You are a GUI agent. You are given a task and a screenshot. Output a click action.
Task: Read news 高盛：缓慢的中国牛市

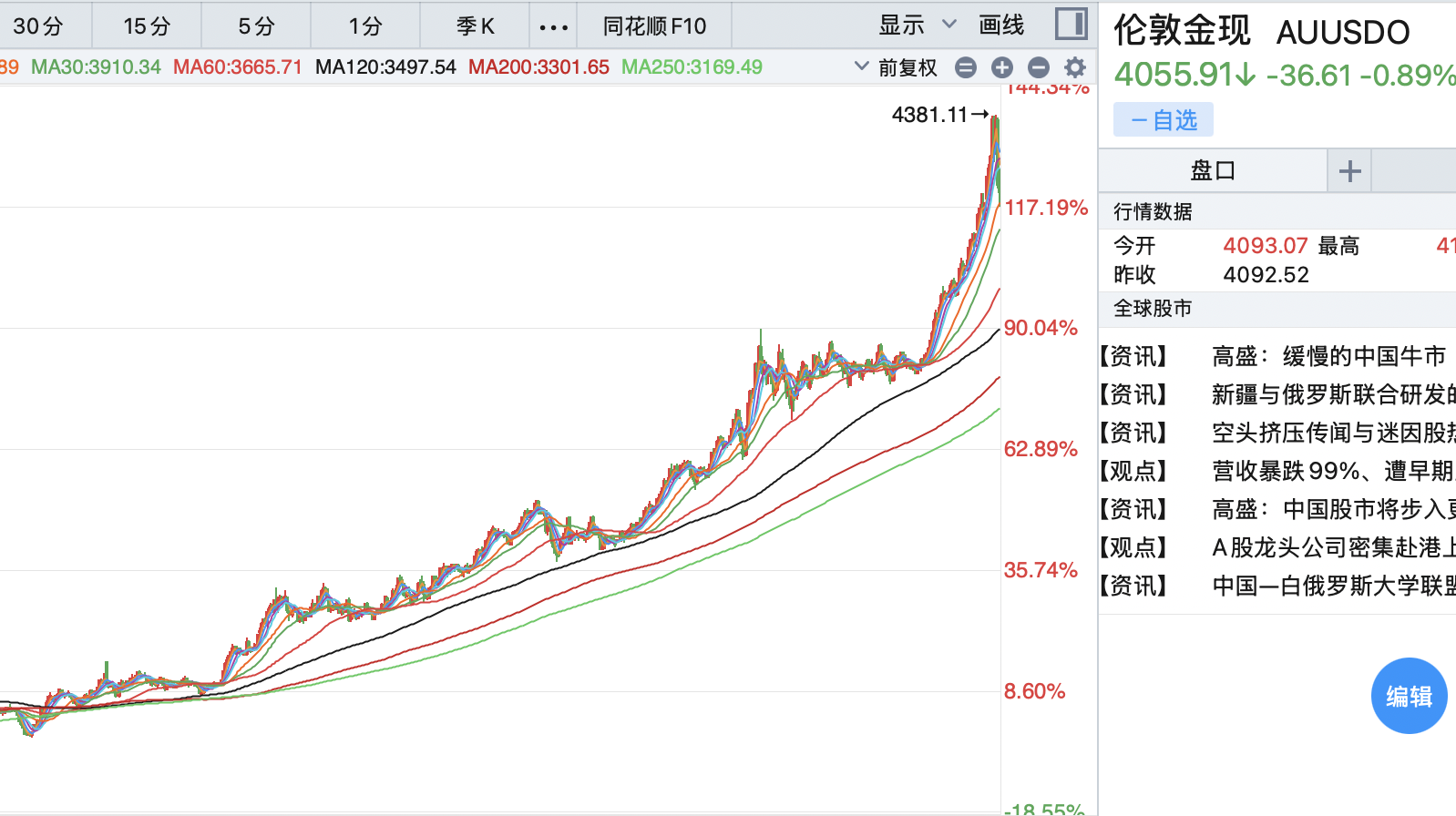[1328, 356]
